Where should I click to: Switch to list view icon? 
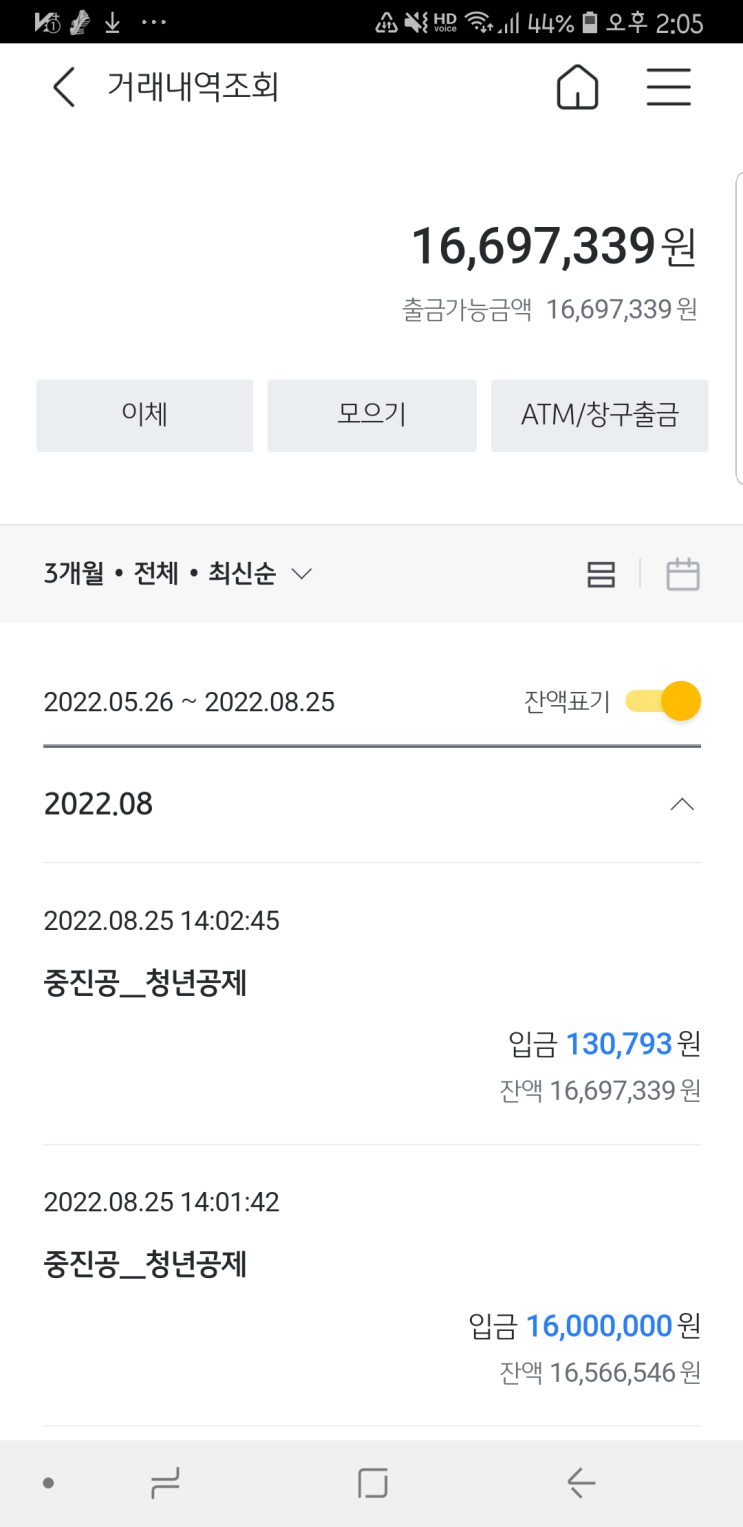pos(601,574)
